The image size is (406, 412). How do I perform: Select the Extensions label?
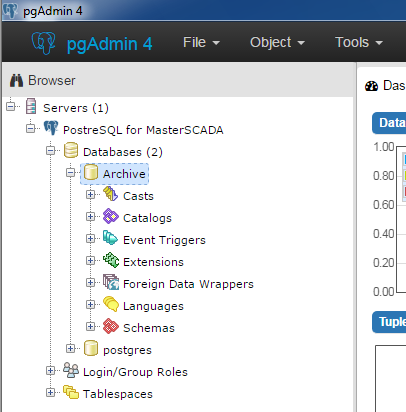[153, 262]
